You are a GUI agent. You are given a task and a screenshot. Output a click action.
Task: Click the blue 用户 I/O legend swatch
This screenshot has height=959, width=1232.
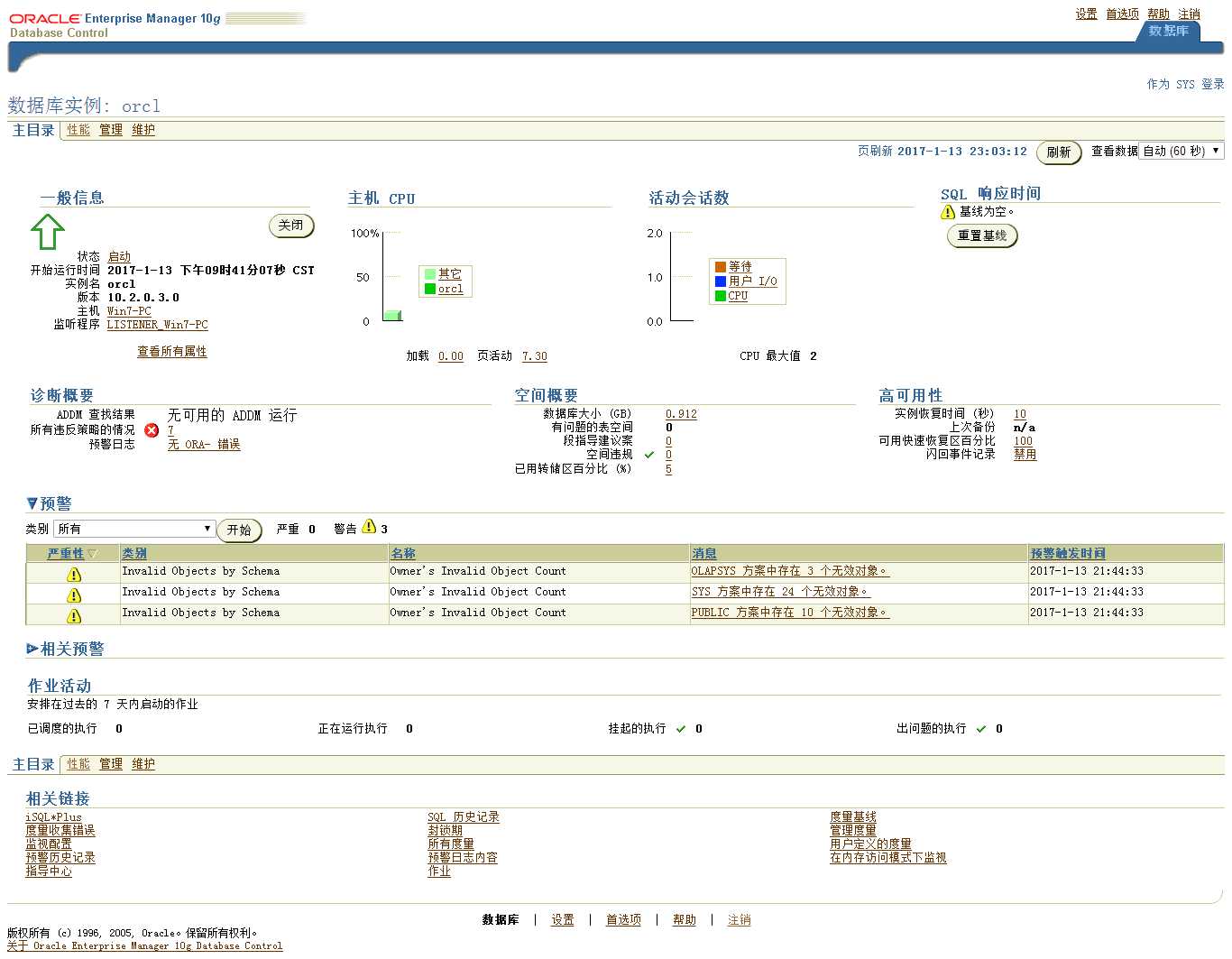tap(721, 281)
